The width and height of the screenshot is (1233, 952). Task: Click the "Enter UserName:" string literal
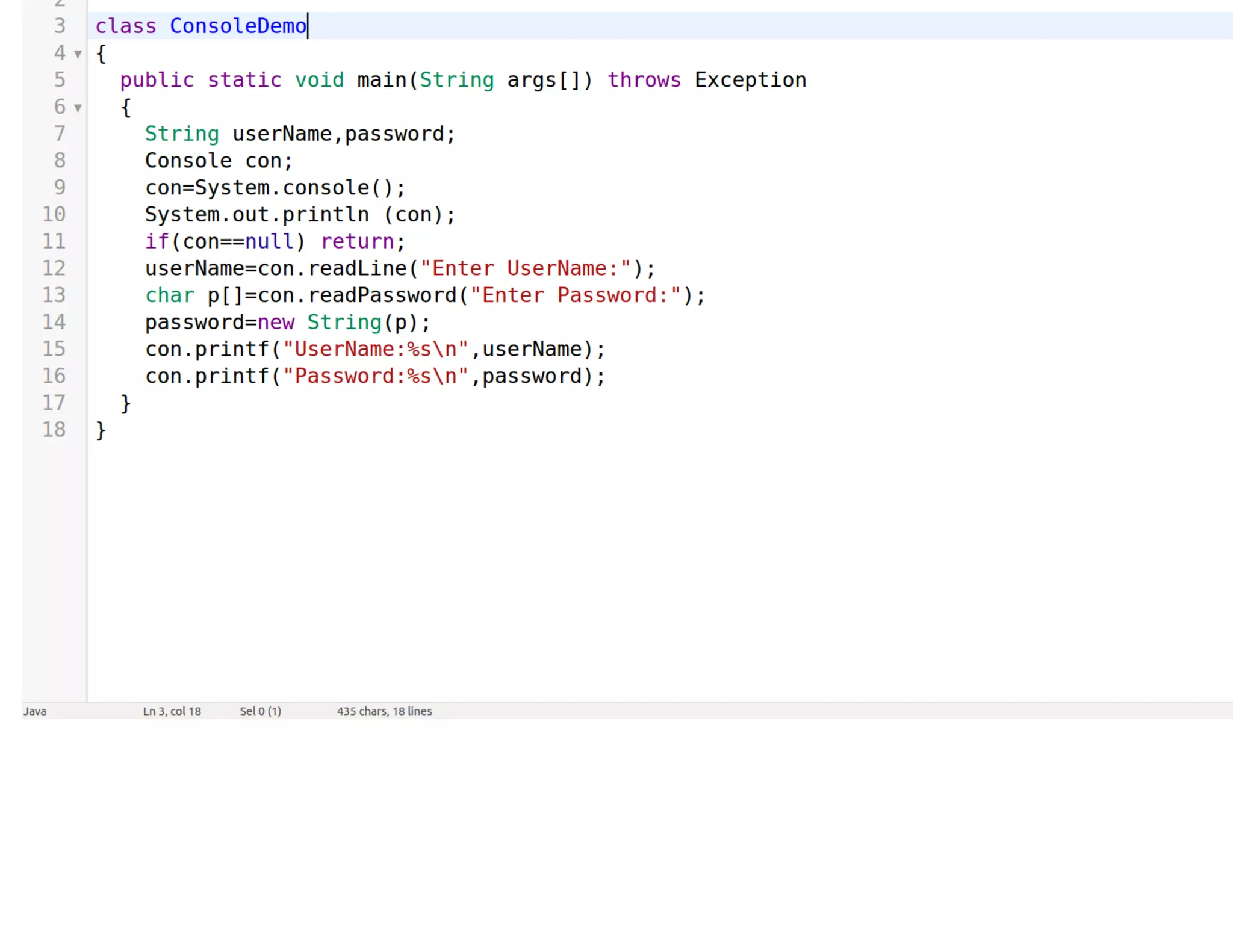pos(526,268)
